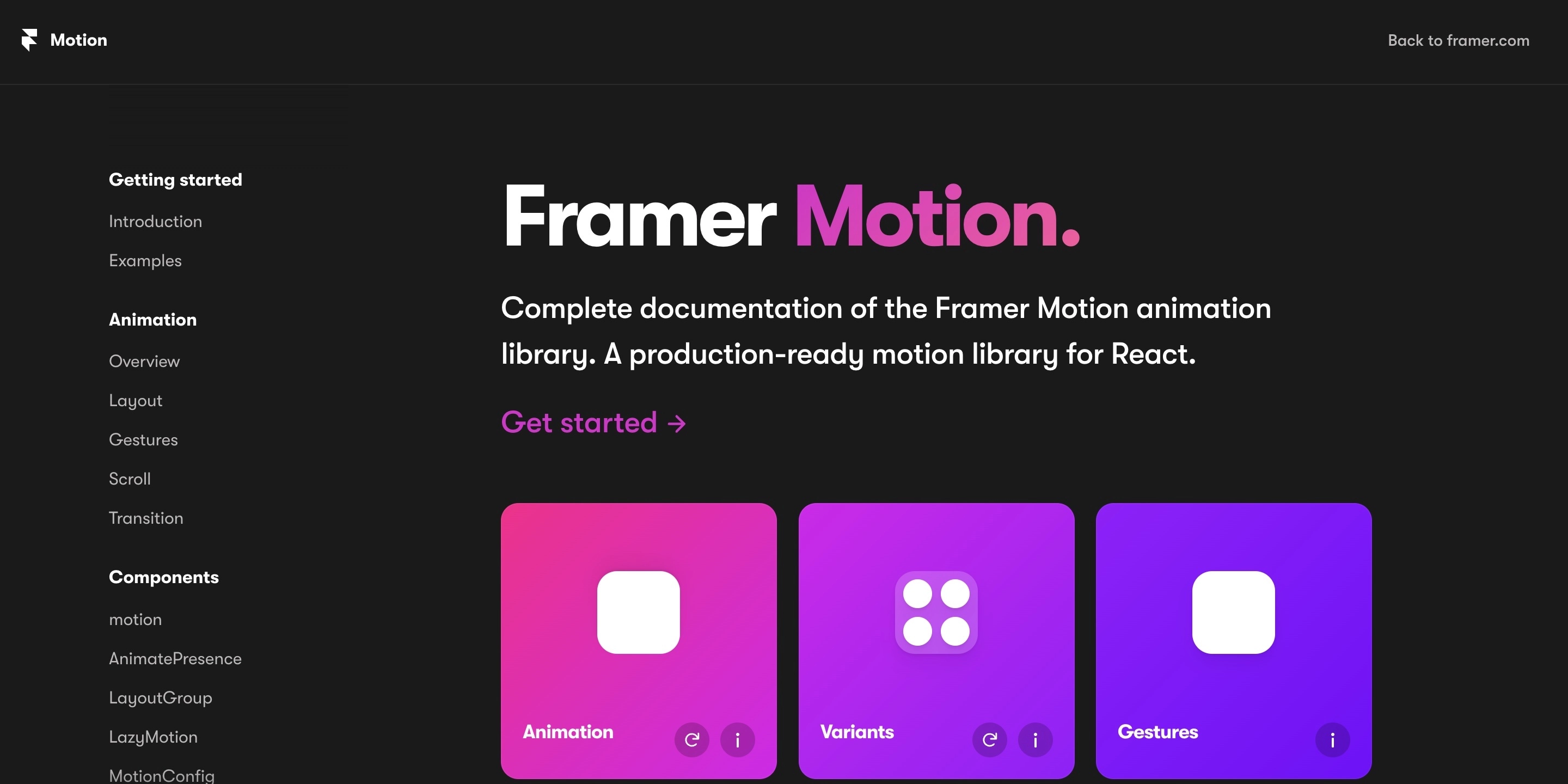Expand the Components section
This screenshot has width=1568, height=784.
(163, 577)
